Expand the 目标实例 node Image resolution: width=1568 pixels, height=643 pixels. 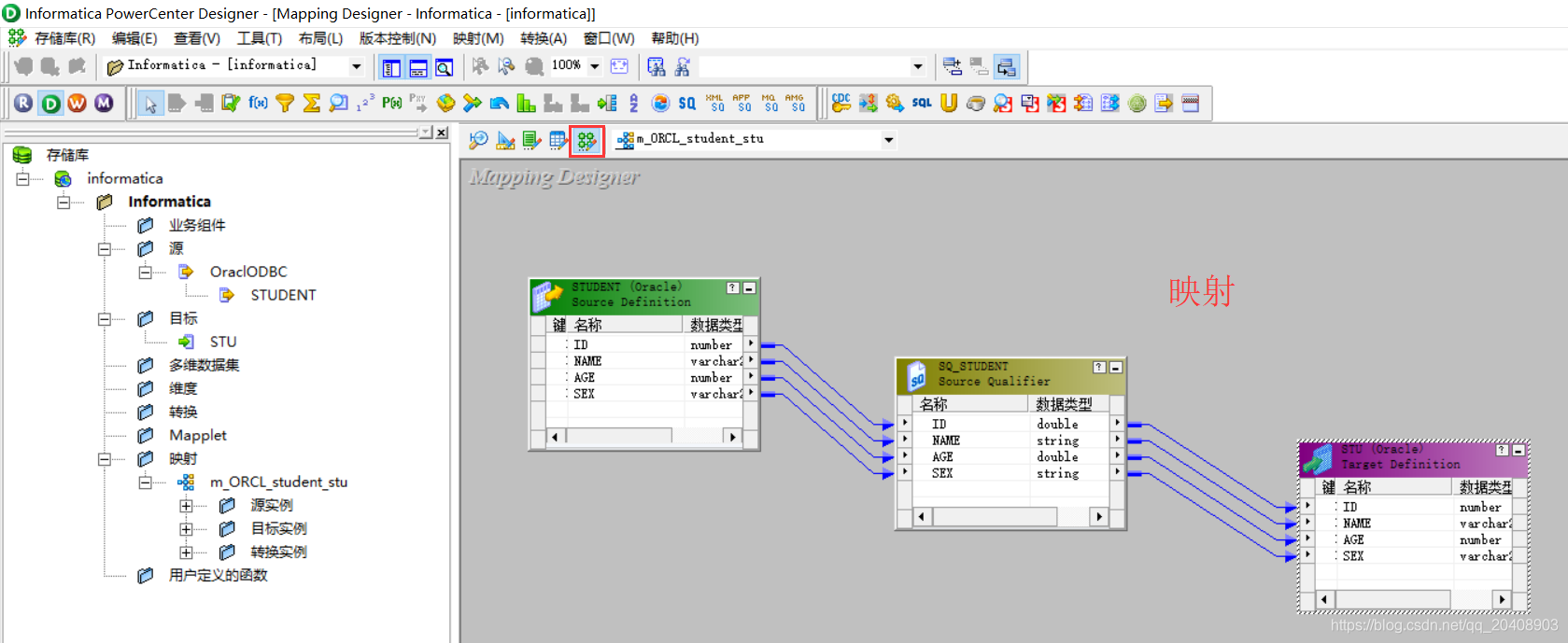click(x=186, y=528)
